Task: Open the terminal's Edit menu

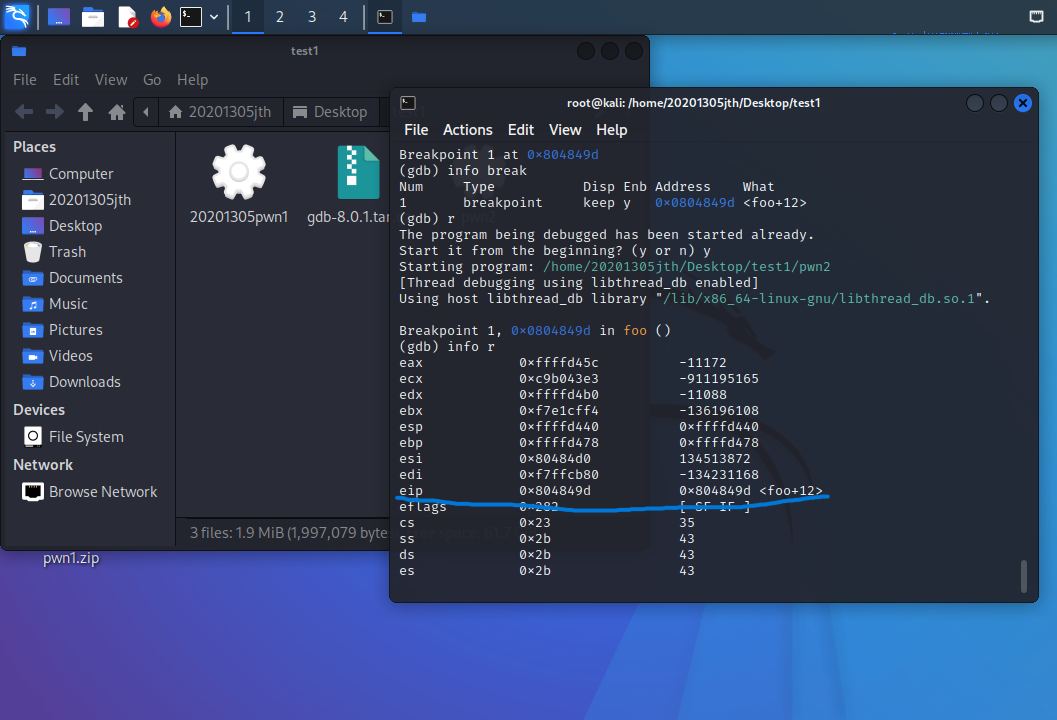Action: tap(520, 130)
